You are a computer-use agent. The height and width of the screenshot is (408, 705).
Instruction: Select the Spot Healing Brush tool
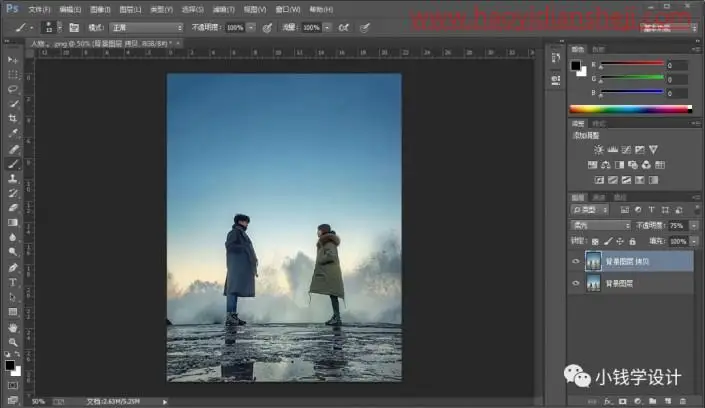[13, 149]
